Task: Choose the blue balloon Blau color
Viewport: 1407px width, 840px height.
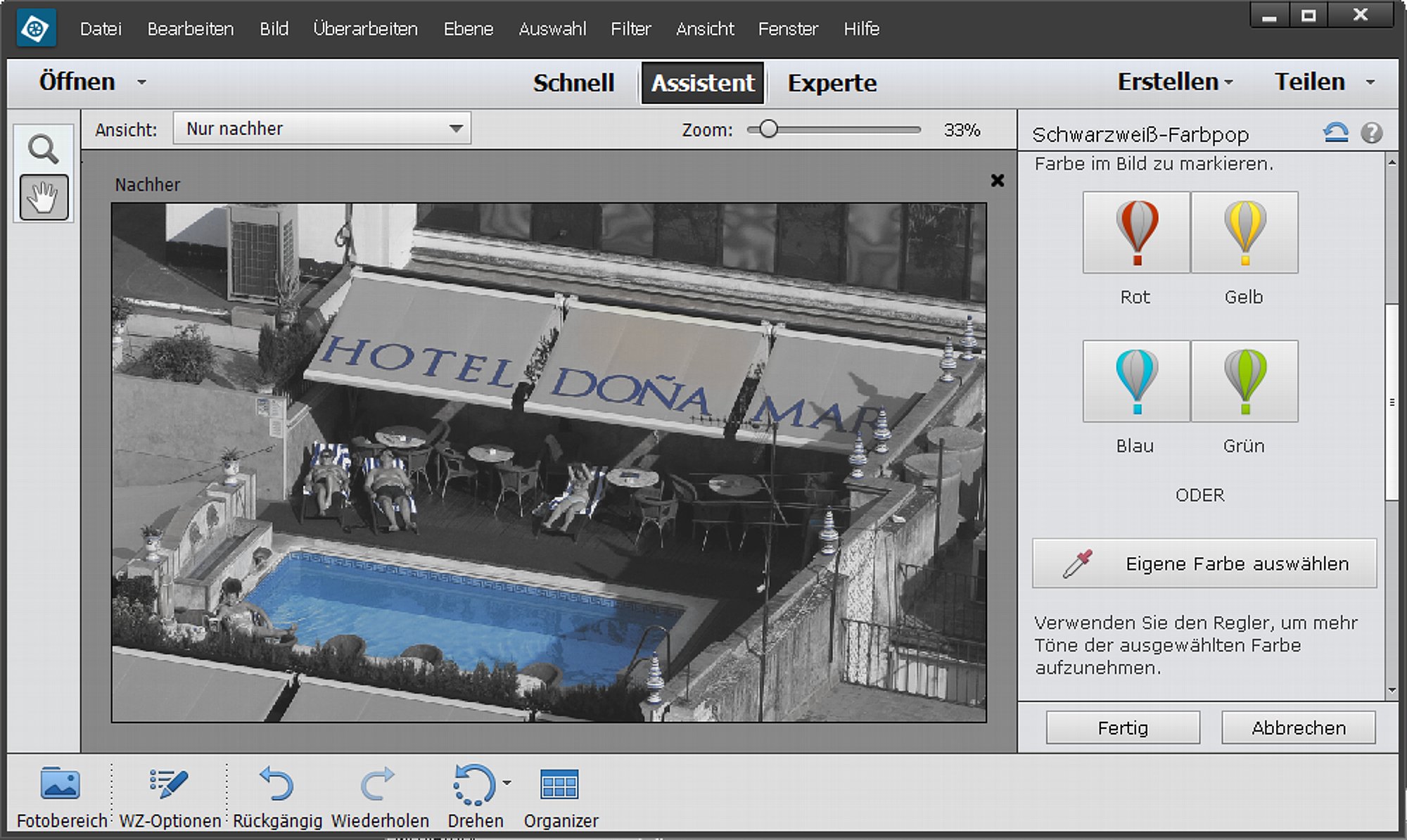Action: (1136, 381)
